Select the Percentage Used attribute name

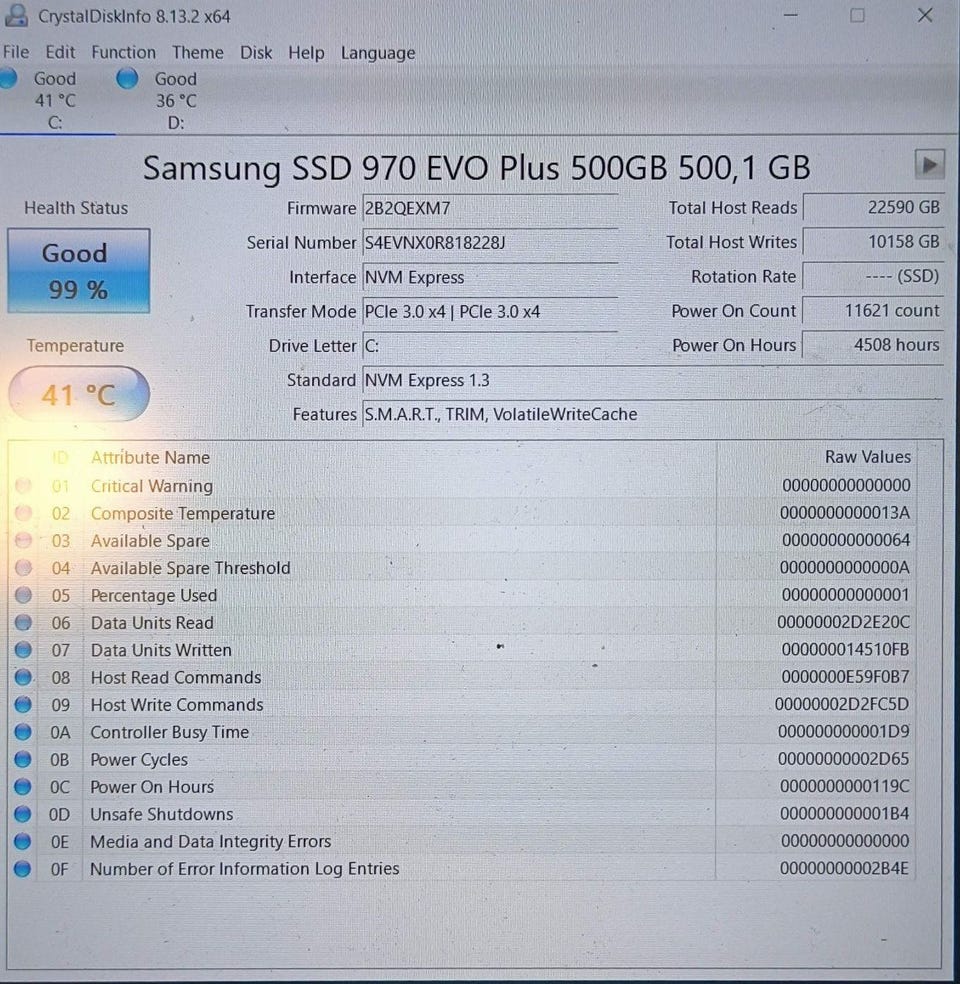[x=154, y=596]
